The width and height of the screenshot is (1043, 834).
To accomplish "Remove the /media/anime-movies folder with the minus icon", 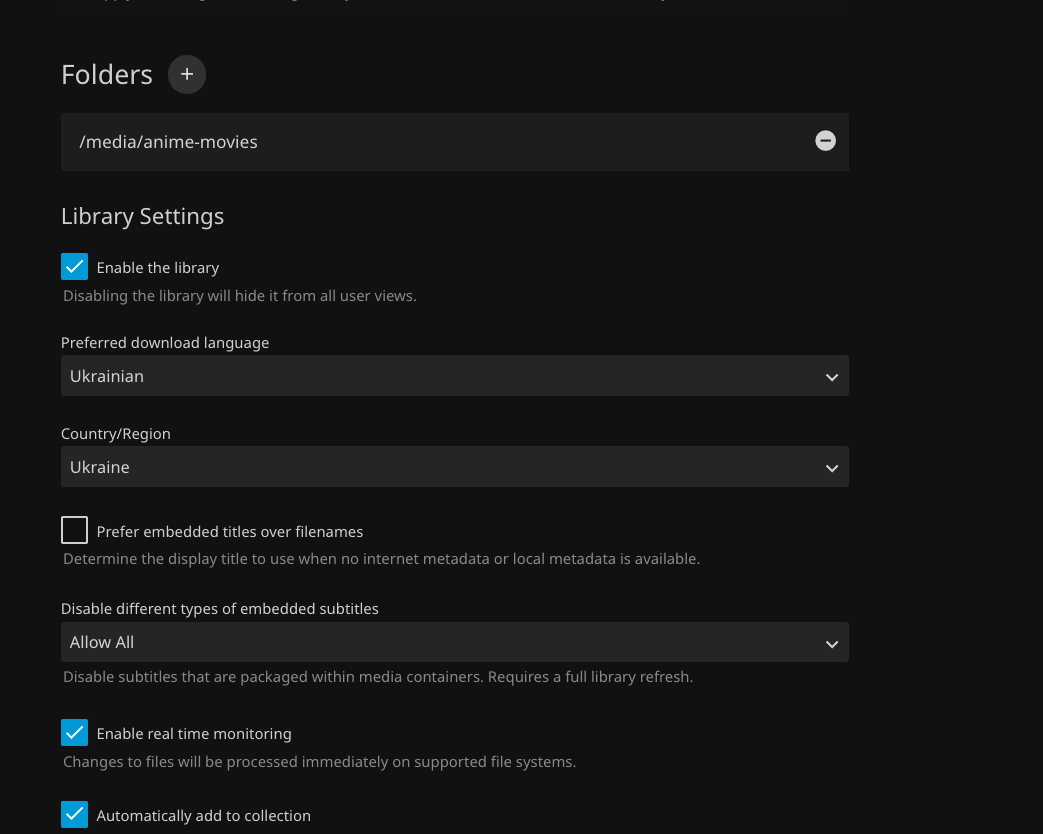I will (x=825, y=141).
